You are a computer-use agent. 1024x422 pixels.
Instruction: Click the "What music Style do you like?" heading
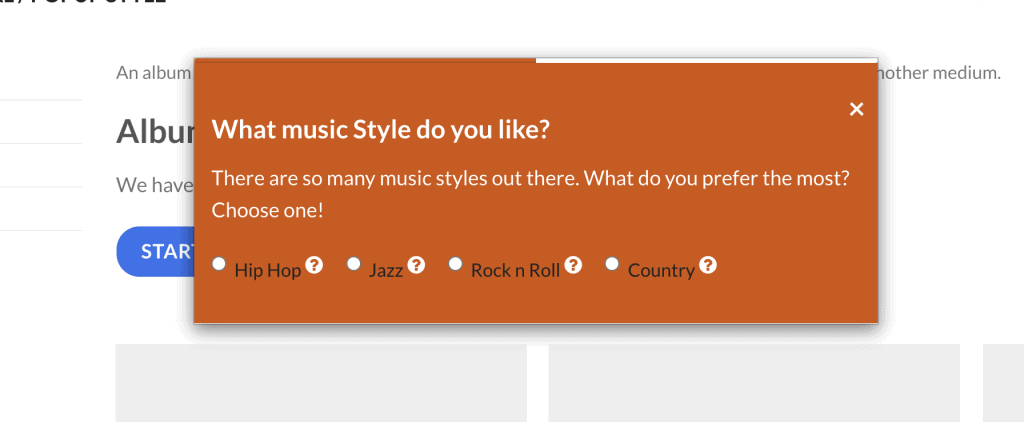tap(381, 130)
